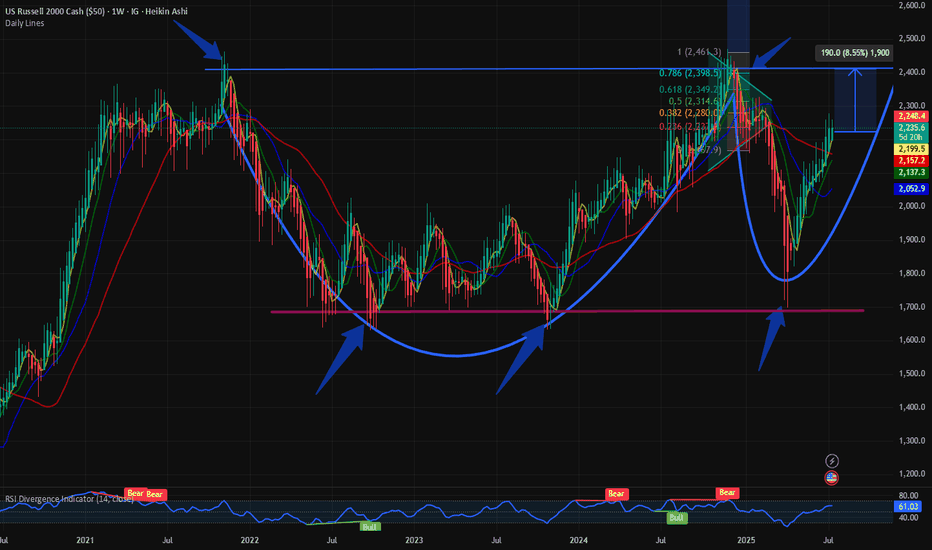Click the US flag economic event icon
This screenshot has height=550, width=932.
click(x=832, y=477)
